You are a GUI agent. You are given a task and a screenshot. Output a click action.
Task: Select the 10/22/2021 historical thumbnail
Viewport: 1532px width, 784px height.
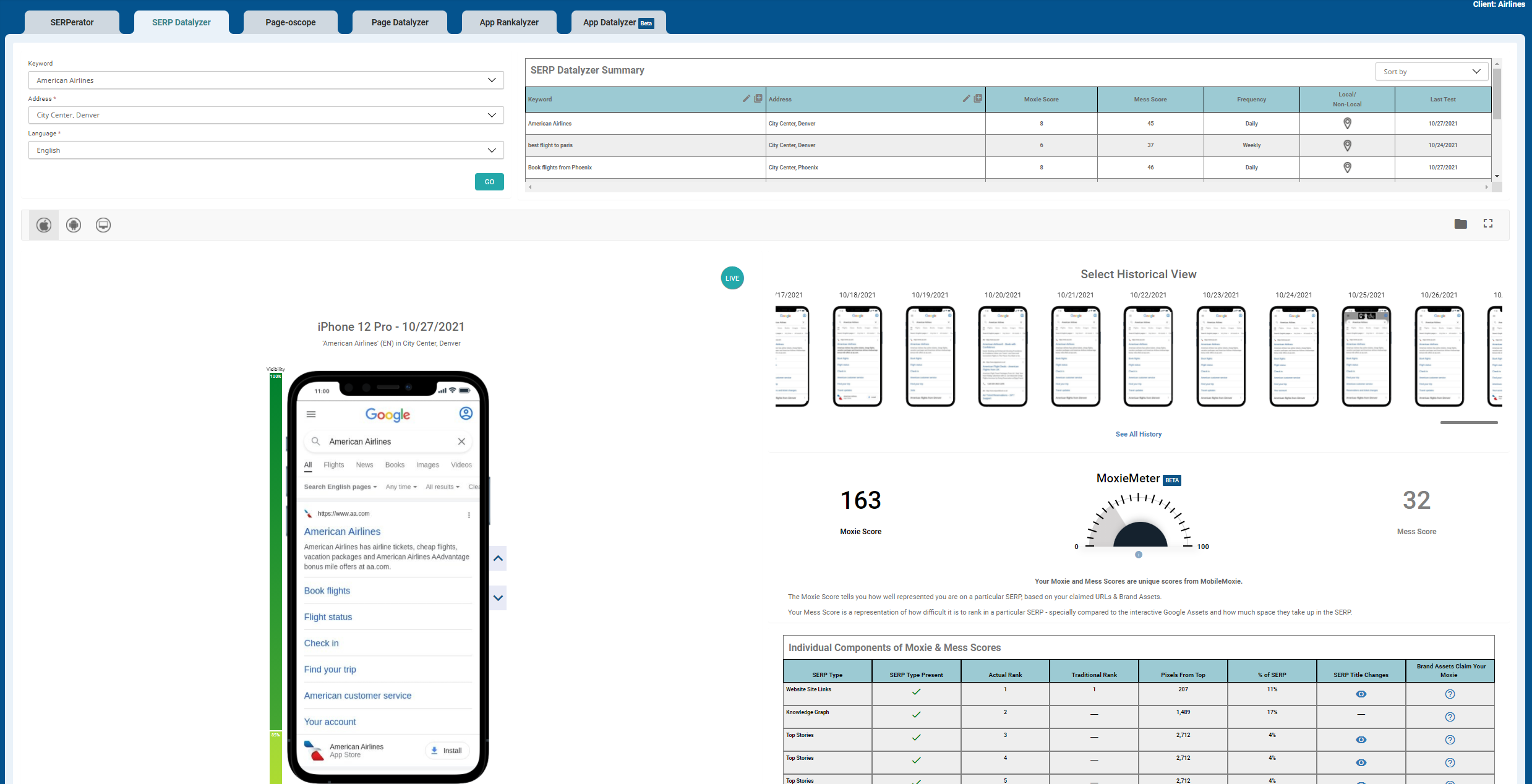pos(1148,356)
